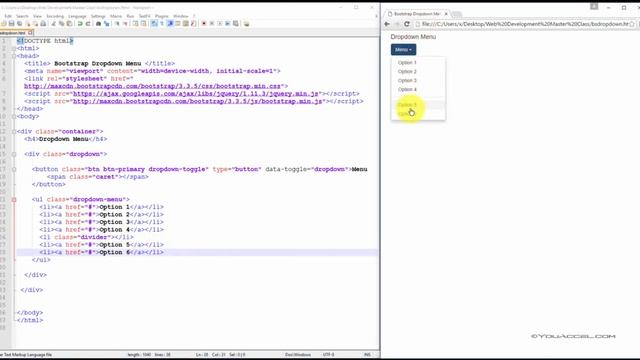Open the View menu
The width and height of the screenshot is (640, 360).
pos(37,16)
